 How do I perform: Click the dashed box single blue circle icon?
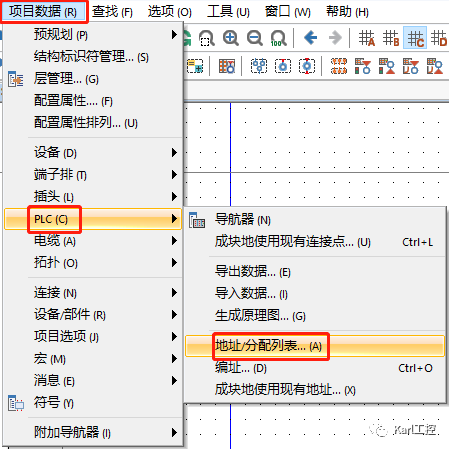pos(283,66)
